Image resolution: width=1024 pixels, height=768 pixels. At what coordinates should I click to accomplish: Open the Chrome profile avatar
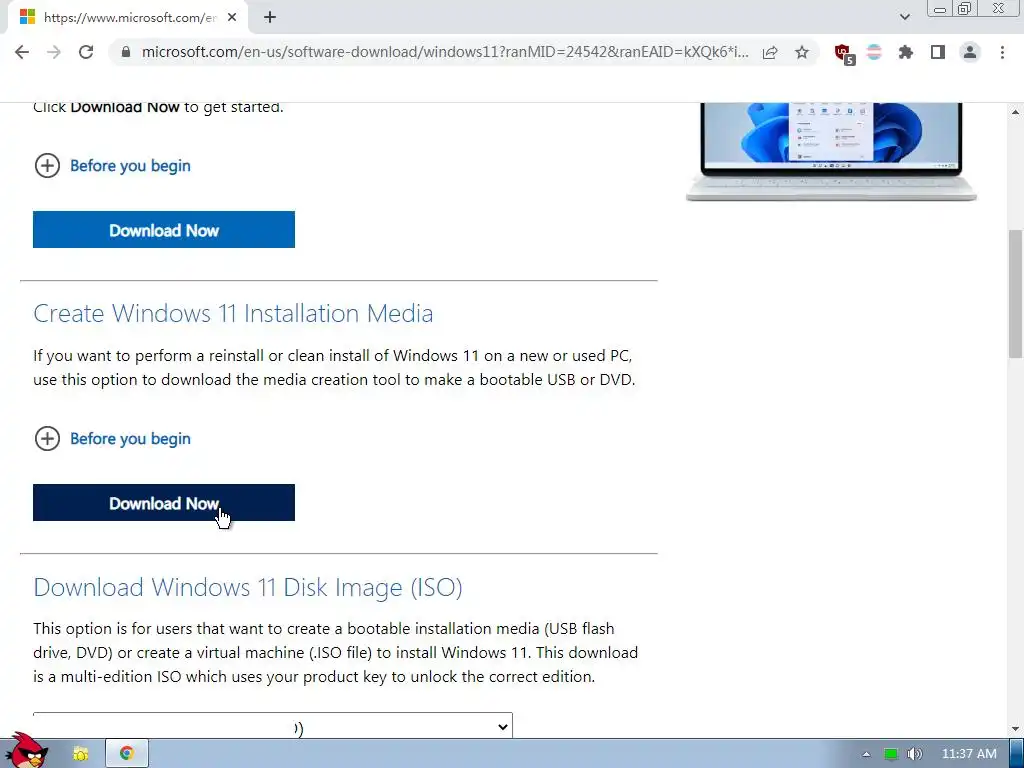(x=970, y=52)
